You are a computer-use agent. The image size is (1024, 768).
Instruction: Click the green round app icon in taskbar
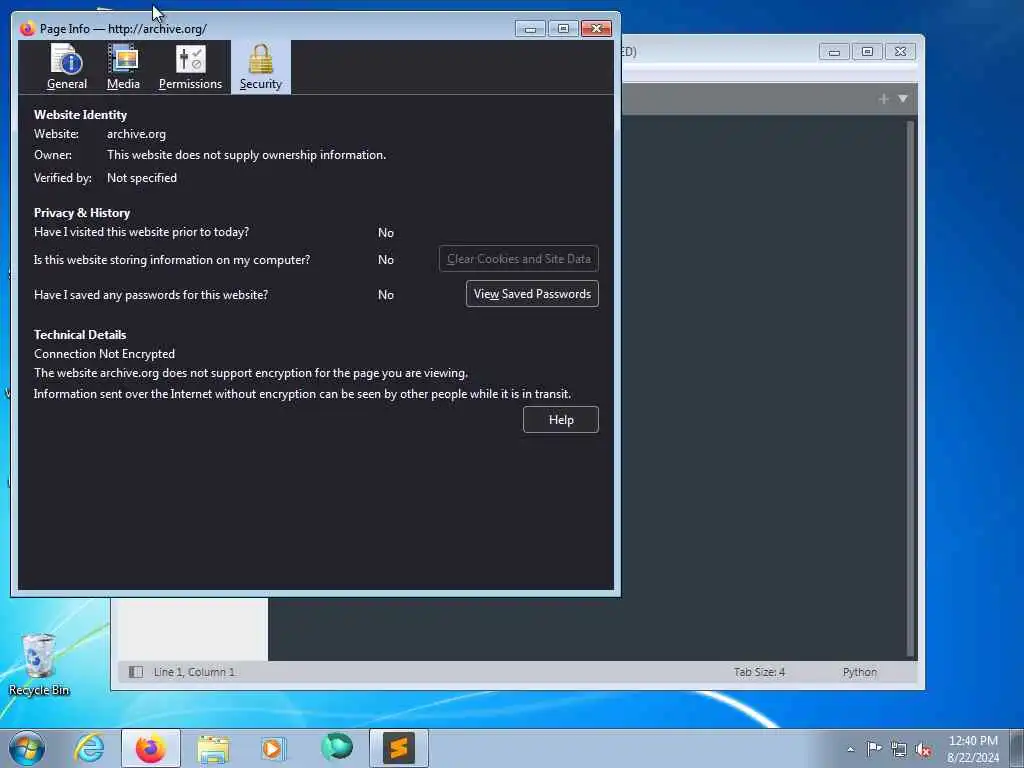pos(336,746)
